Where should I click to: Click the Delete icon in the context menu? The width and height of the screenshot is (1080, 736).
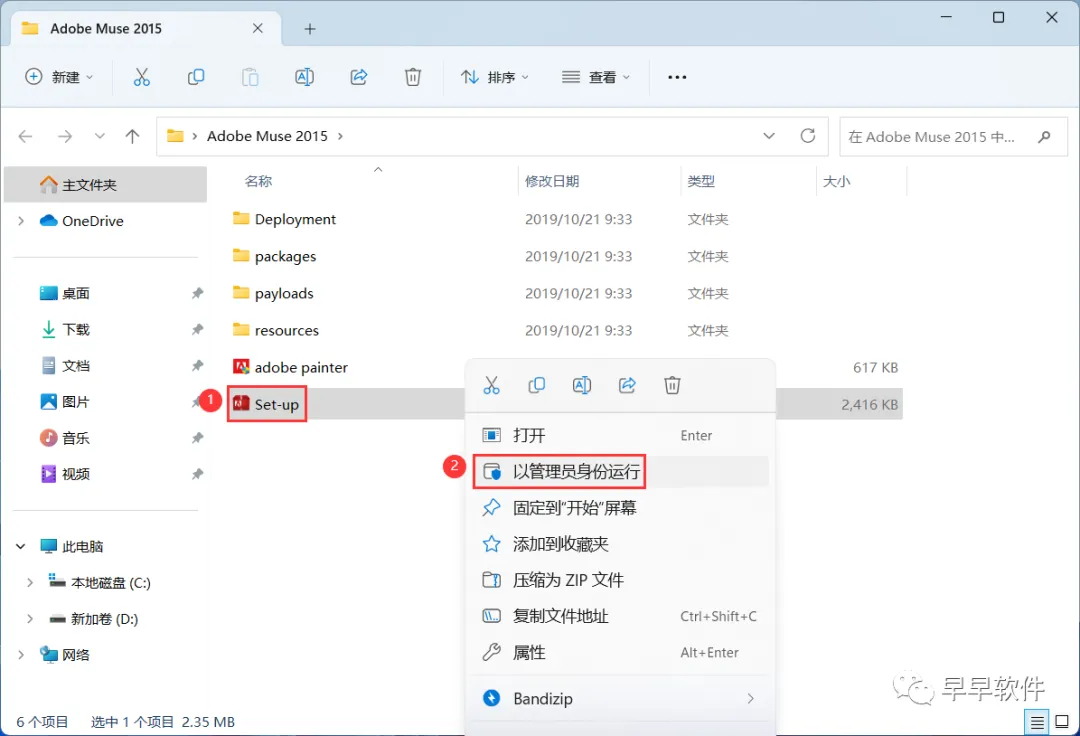tap(672, 386)
